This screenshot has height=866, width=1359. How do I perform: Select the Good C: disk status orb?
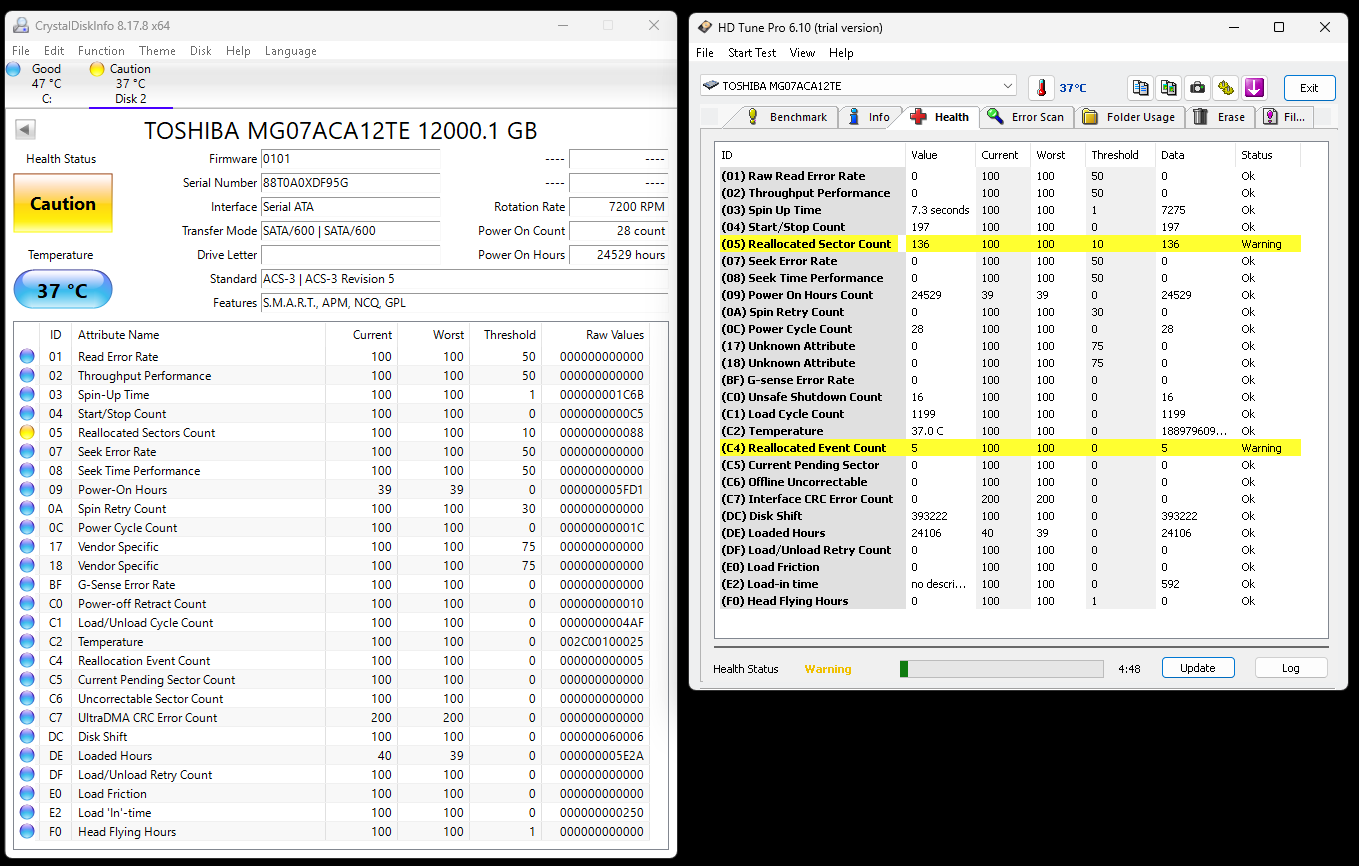click(13, 69)
